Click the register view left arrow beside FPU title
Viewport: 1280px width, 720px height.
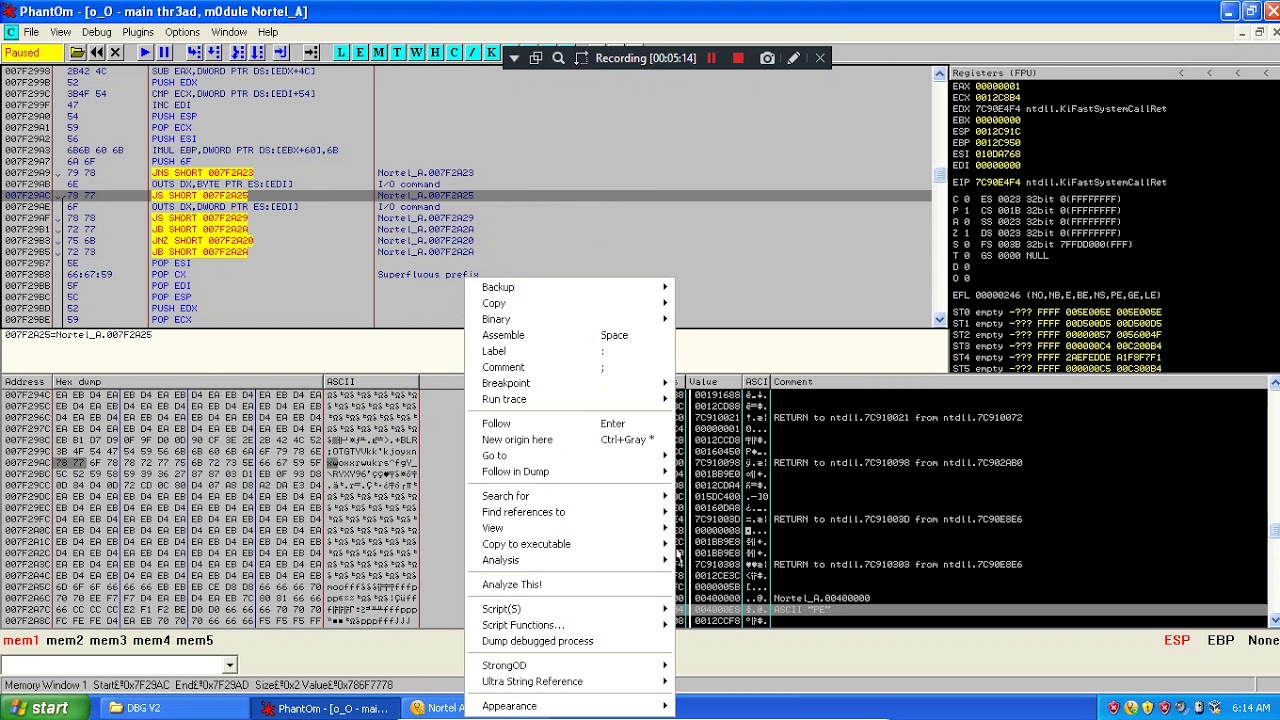tap(1181, 73)
